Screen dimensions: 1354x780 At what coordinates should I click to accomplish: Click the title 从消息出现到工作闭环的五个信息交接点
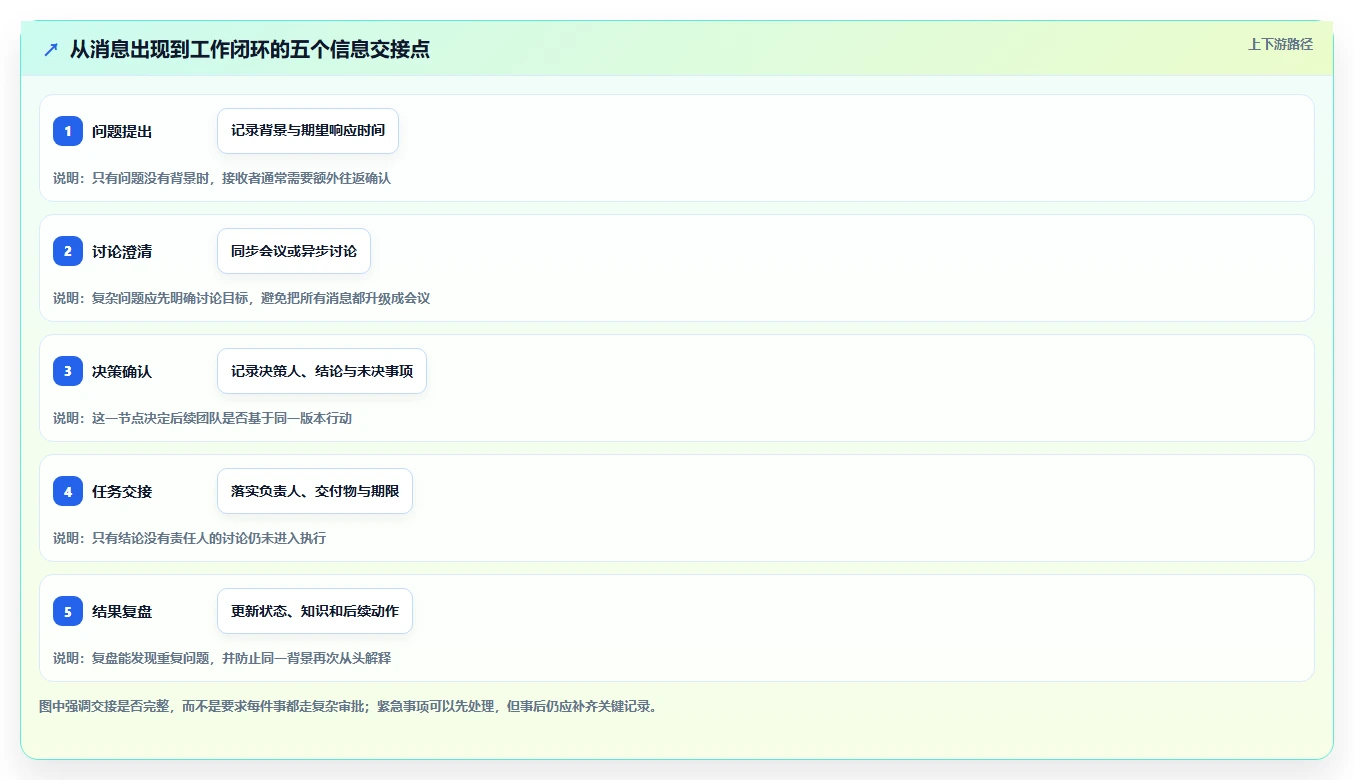click(250, 49)
